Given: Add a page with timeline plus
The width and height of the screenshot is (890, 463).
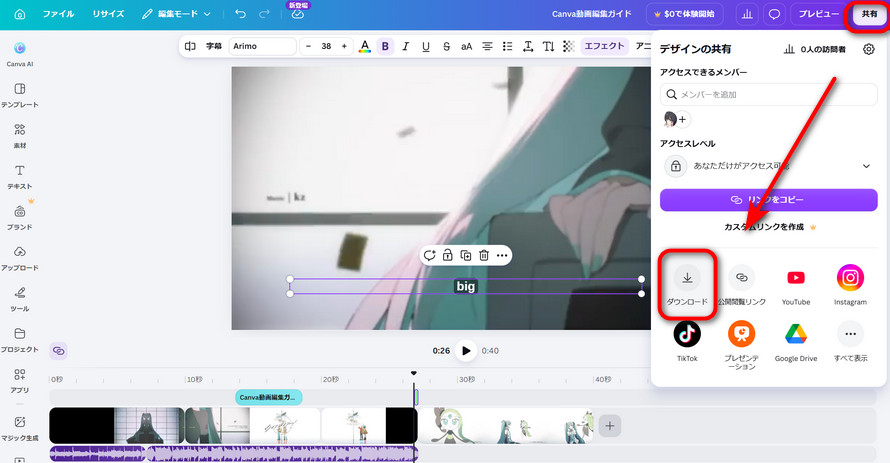Looking at the screenshot, I should click(610, 426).
